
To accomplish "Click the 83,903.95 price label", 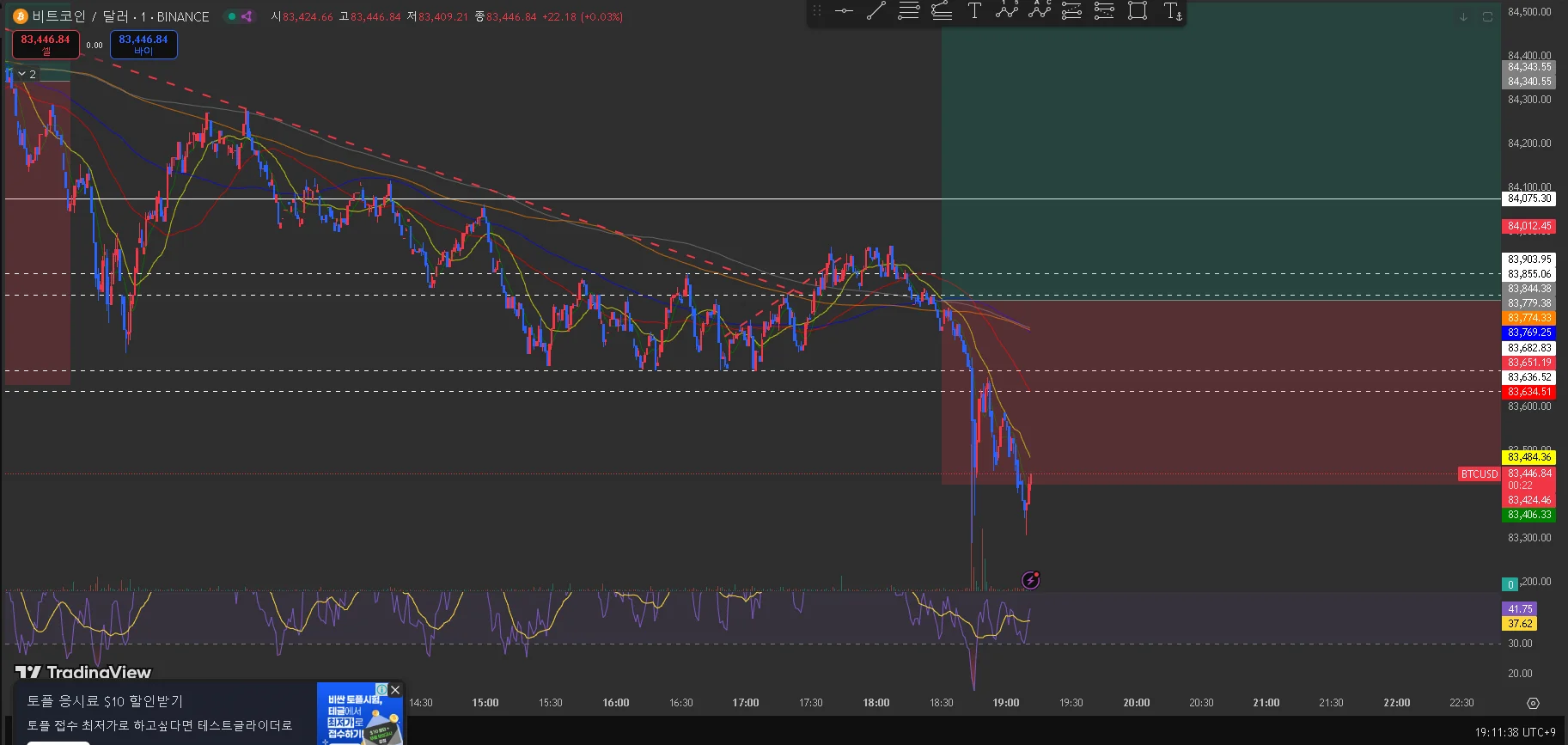I will tap(1529, 260).
